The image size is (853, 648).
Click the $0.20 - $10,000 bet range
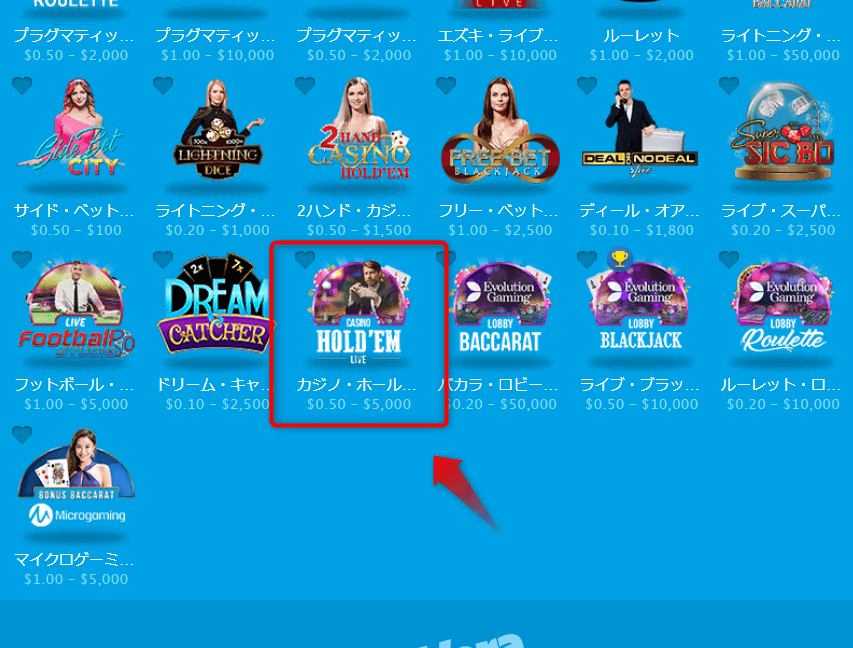point(783,404)
